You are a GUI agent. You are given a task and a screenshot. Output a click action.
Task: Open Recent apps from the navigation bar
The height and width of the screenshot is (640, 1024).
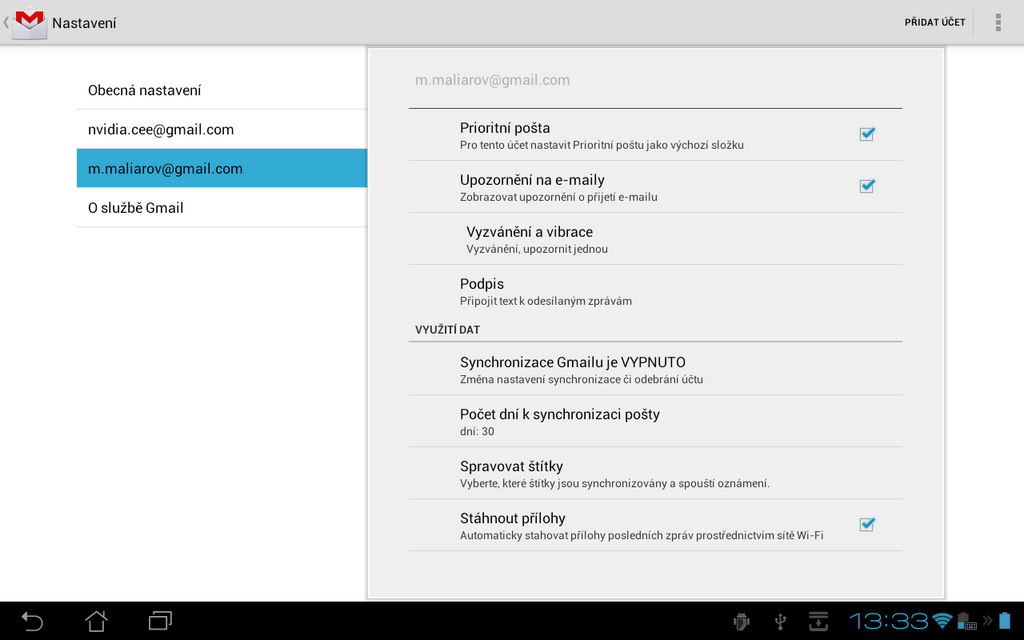click(x=160, y=620)
